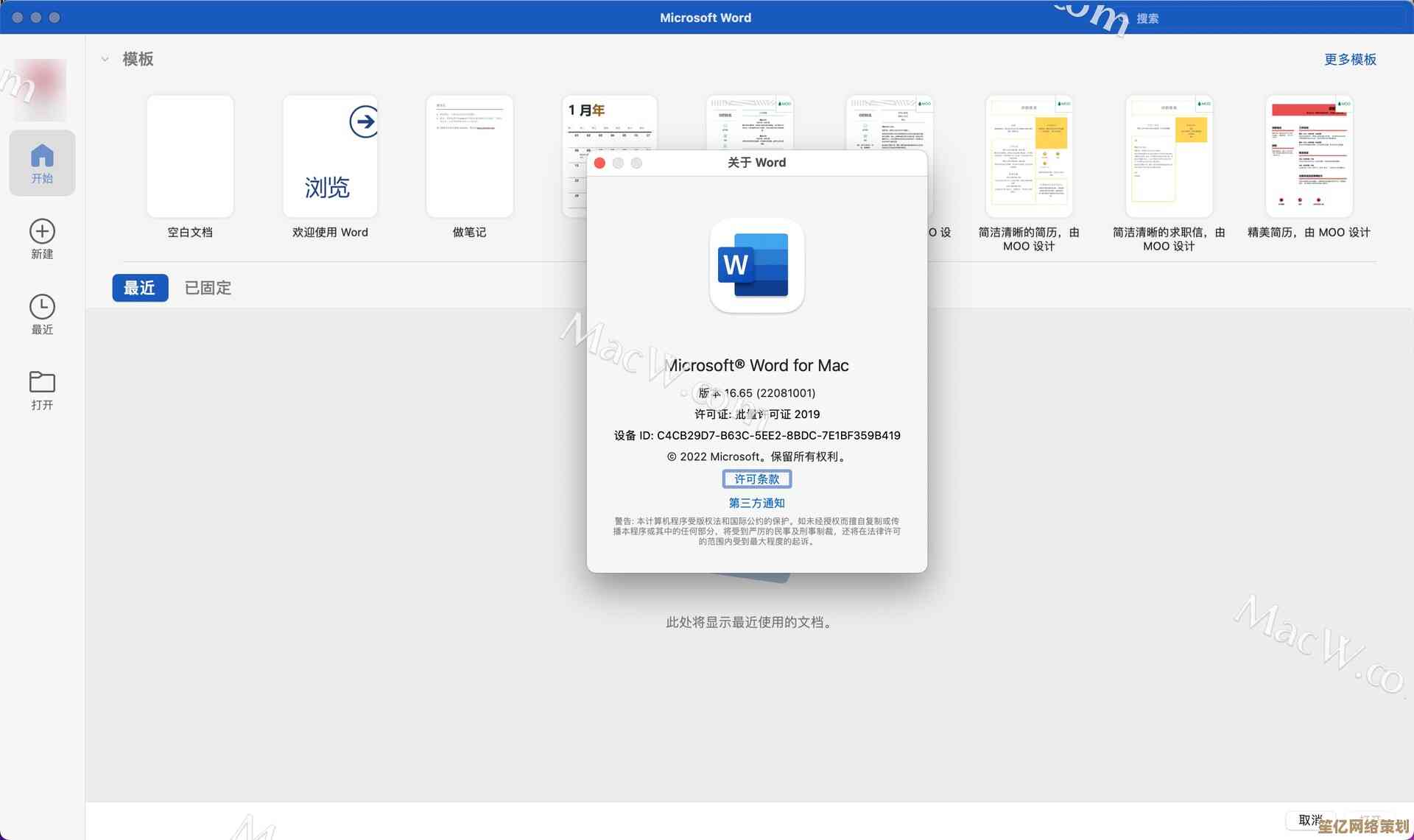
Task: Switch to the Recent (最近) tab
Action: click(x=140, y=288)
